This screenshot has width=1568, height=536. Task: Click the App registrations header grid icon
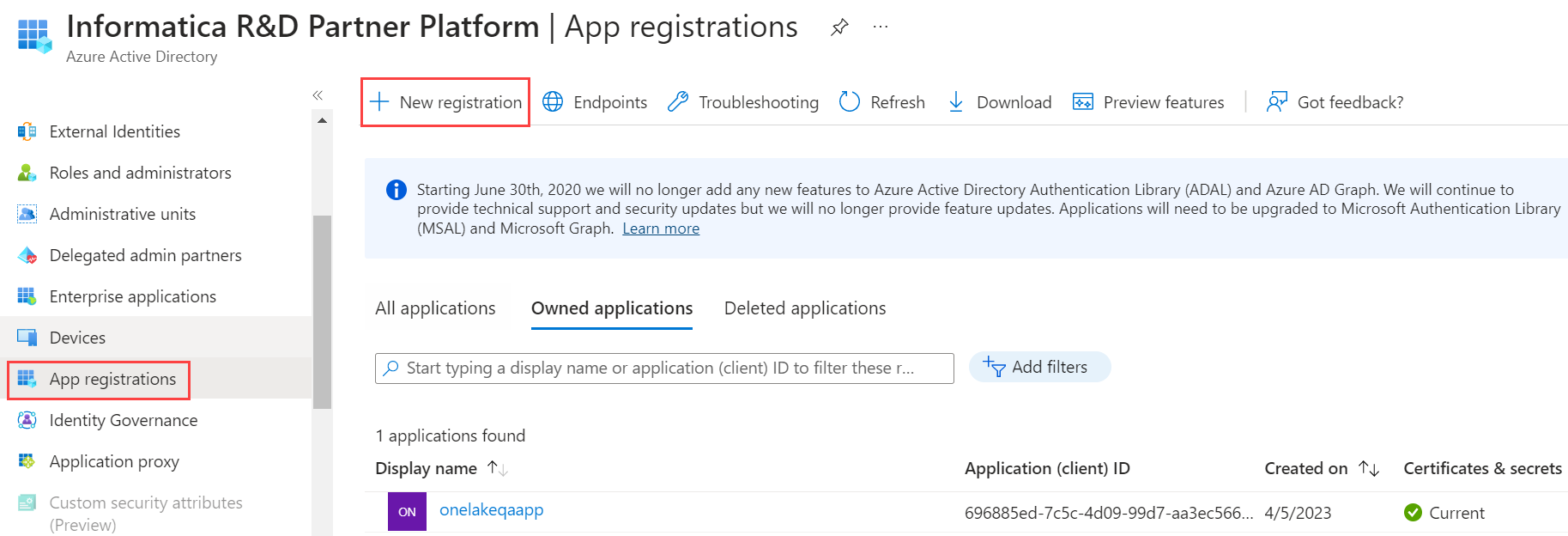point(34,37)
